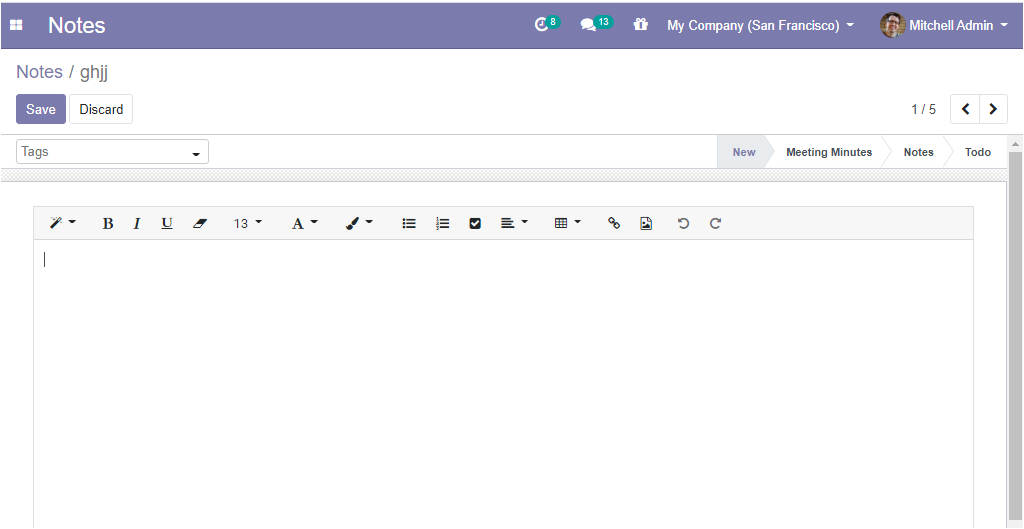The image size is (1024, 529).
Task: Click the scrollbar up arrow
Action: pyautogui.click(x=1016, y=143)
